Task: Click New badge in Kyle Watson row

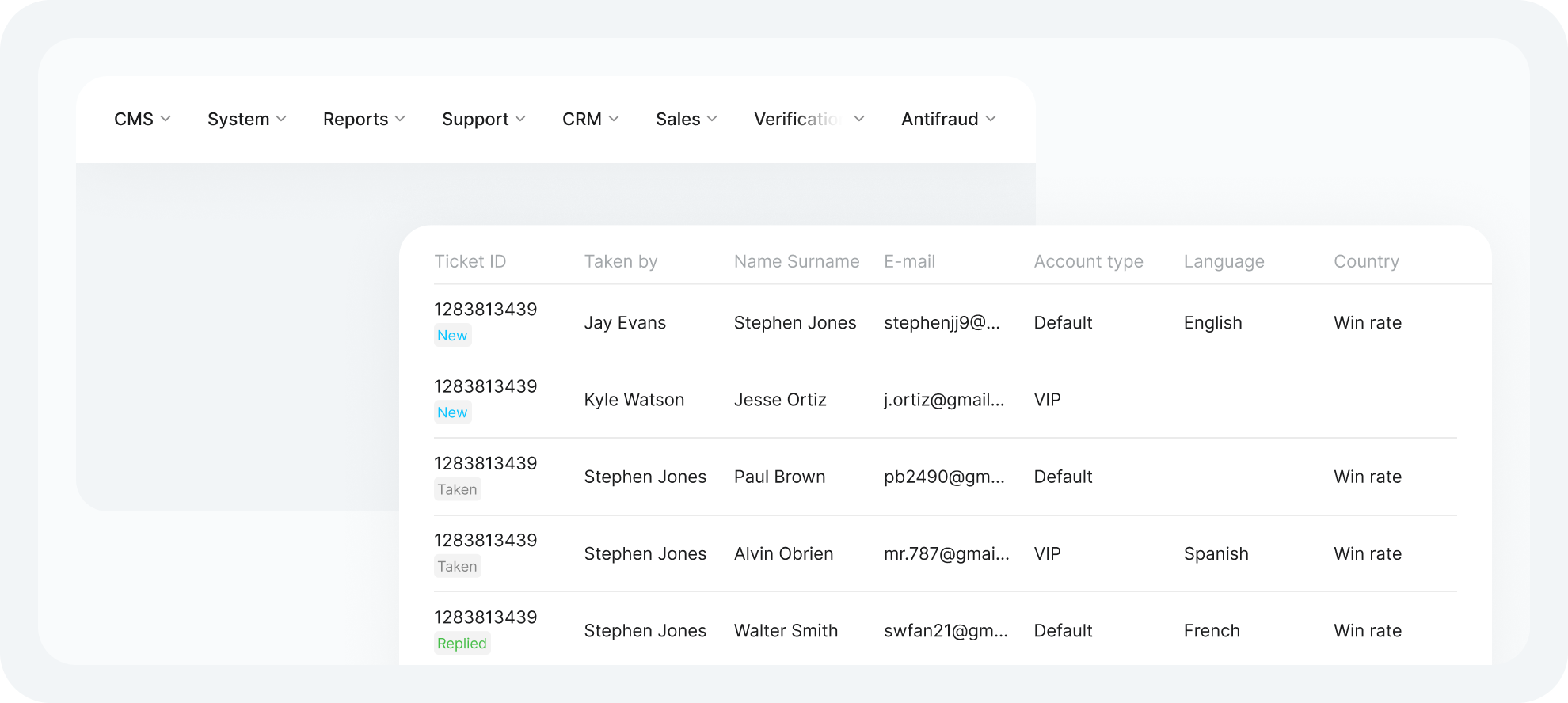Action: pyautogui.click(x=452, y=412)
